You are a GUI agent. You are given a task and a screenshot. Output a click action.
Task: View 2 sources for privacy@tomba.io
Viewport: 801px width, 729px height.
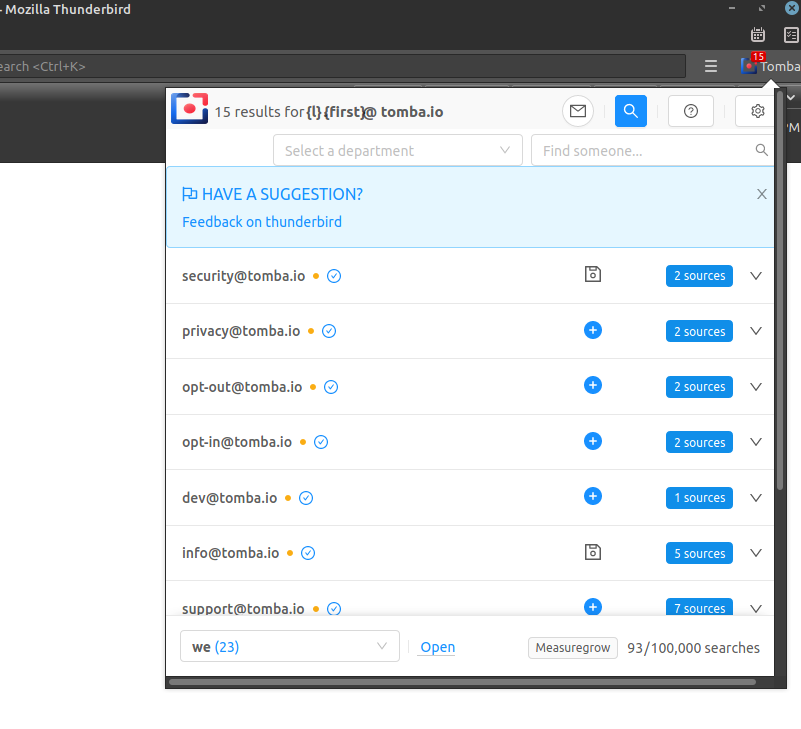pyautogui.click(x=699, y=331)
